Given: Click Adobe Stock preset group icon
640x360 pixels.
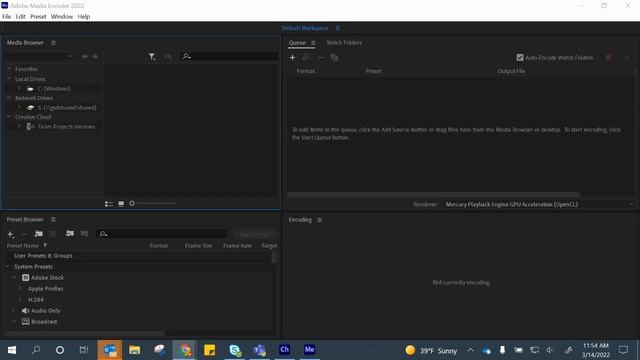Looking at the screenshot, I should [26, 278].
